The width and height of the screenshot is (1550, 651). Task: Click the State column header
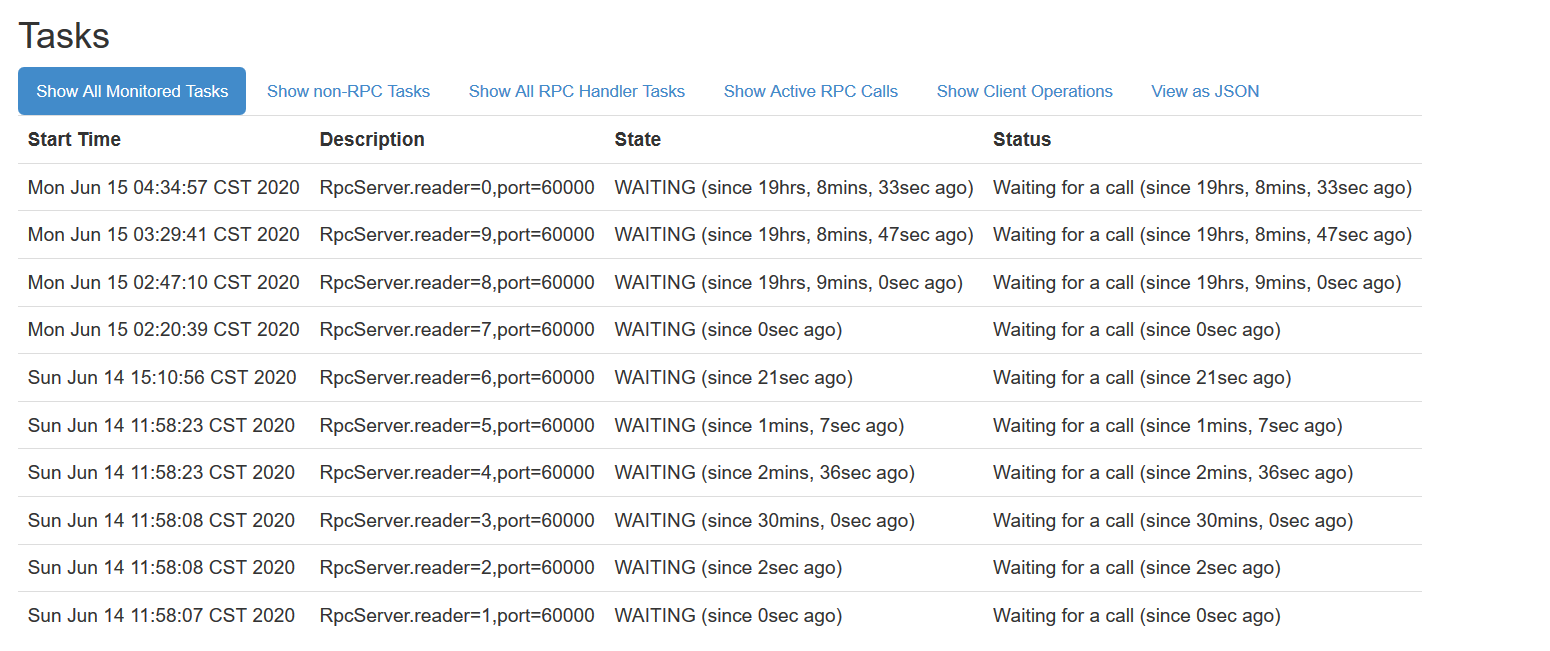(637, 140)
